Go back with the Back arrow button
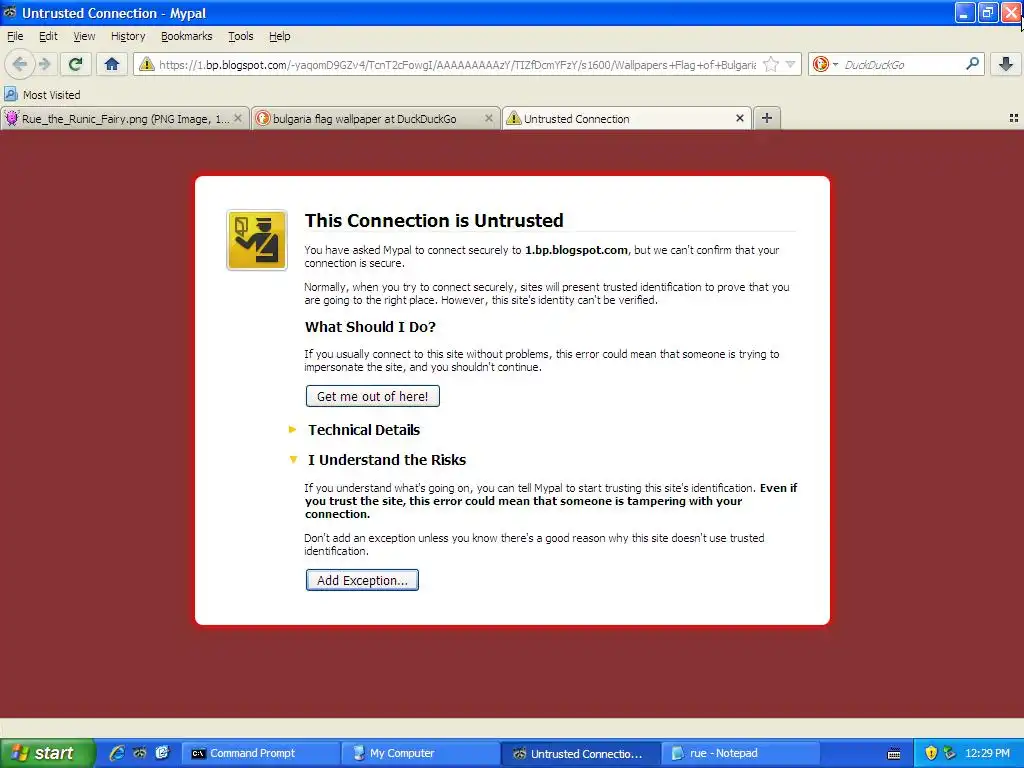Viewport: 1024px width, 768px height. [x=20, y=64]
